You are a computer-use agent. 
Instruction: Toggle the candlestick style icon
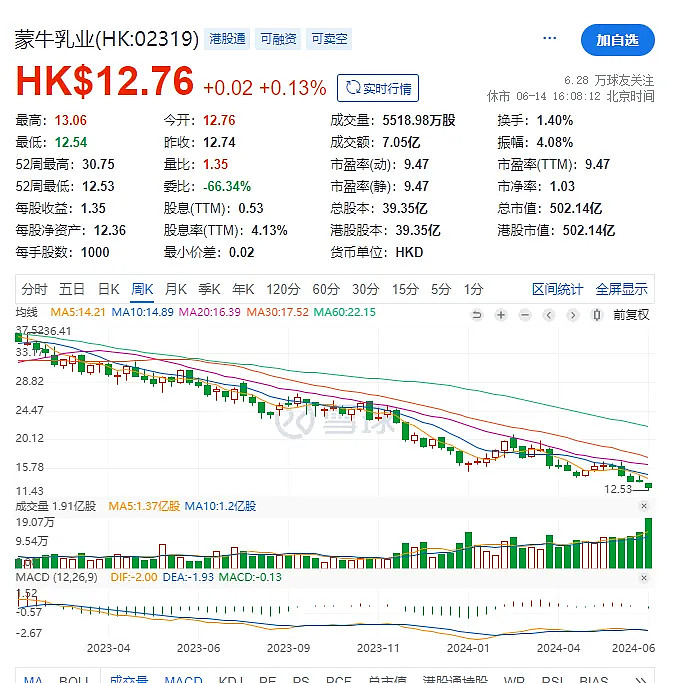pos(597,314)
